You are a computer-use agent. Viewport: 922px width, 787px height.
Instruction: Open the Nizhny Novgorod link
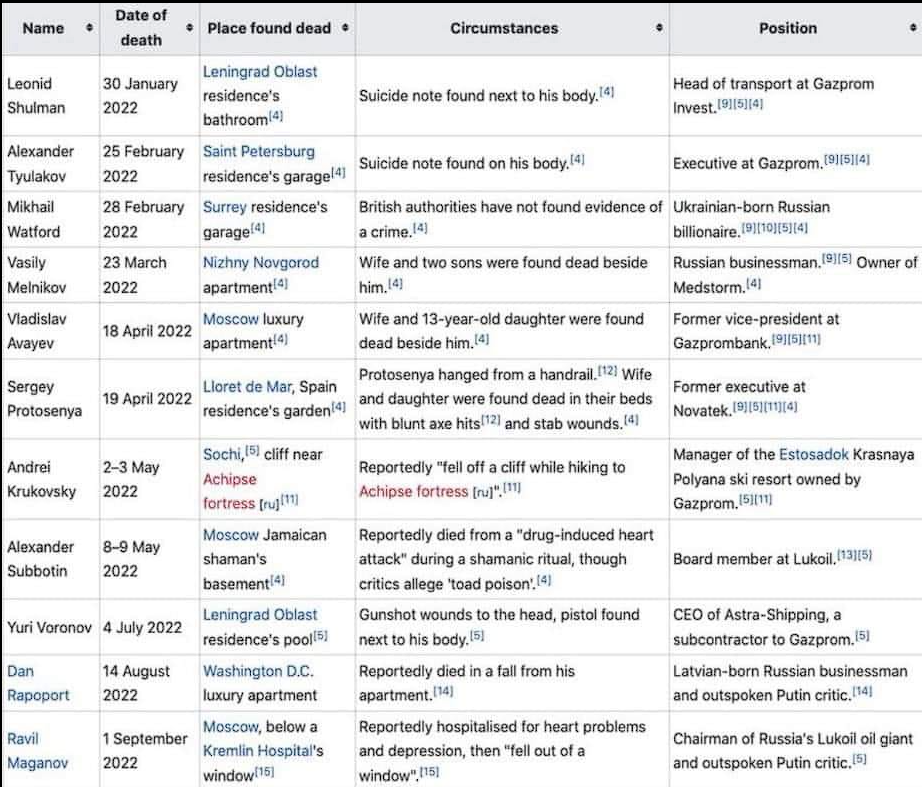261,262
